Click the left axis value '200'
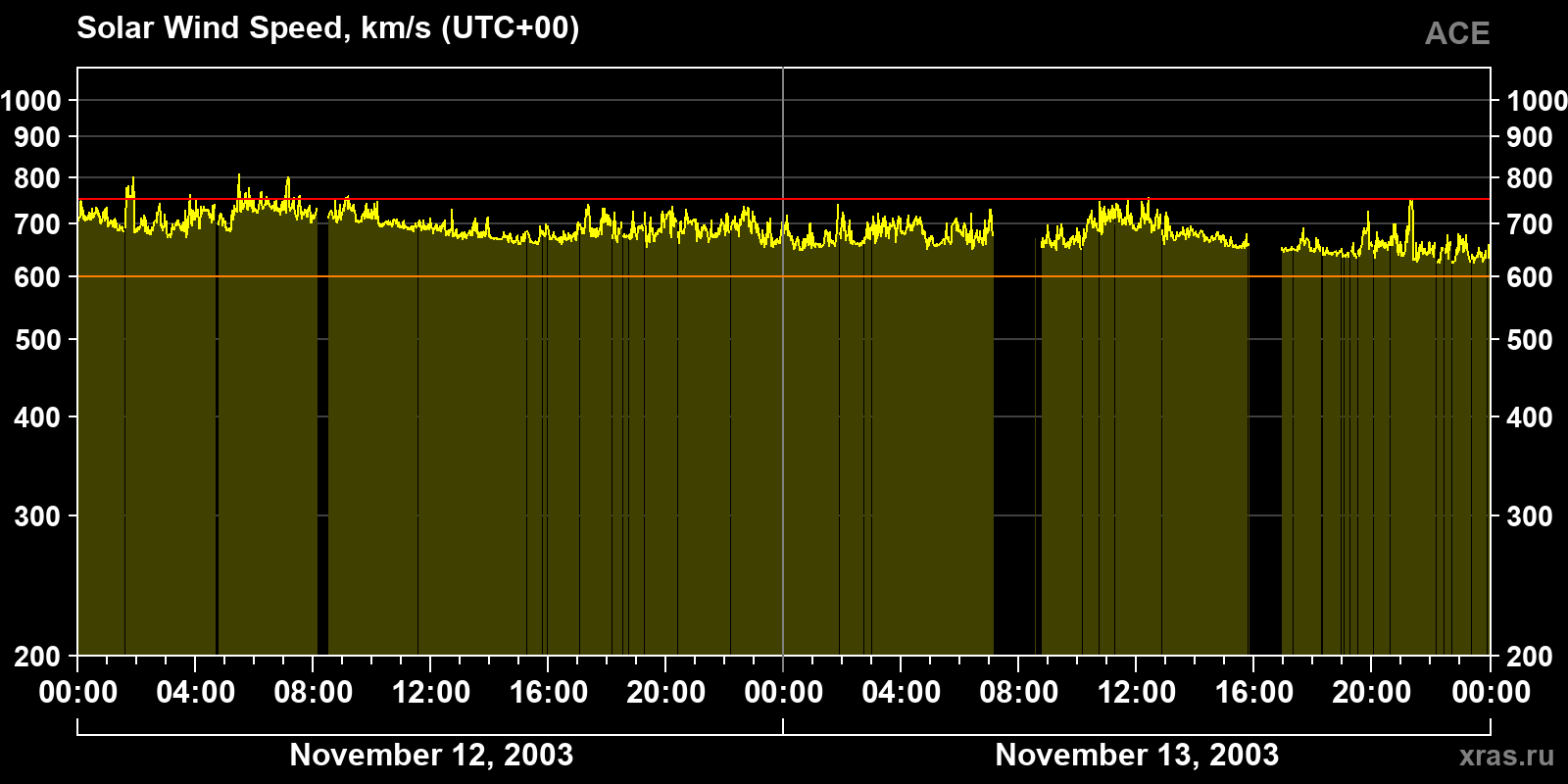1568x784 pixels. [x=37, y=657]
